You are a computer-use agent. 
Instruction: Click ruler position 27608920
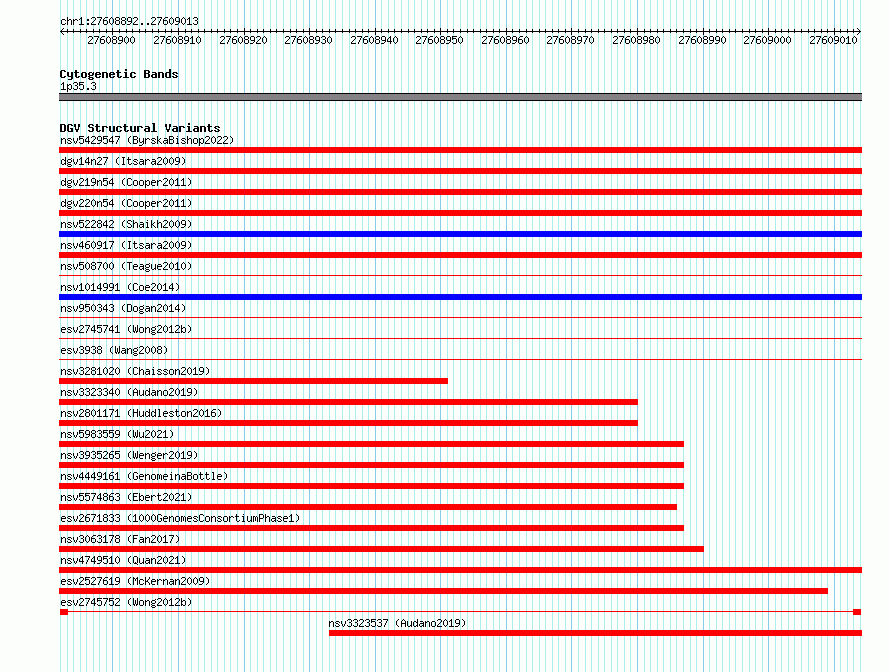click(x=244, y=40)
